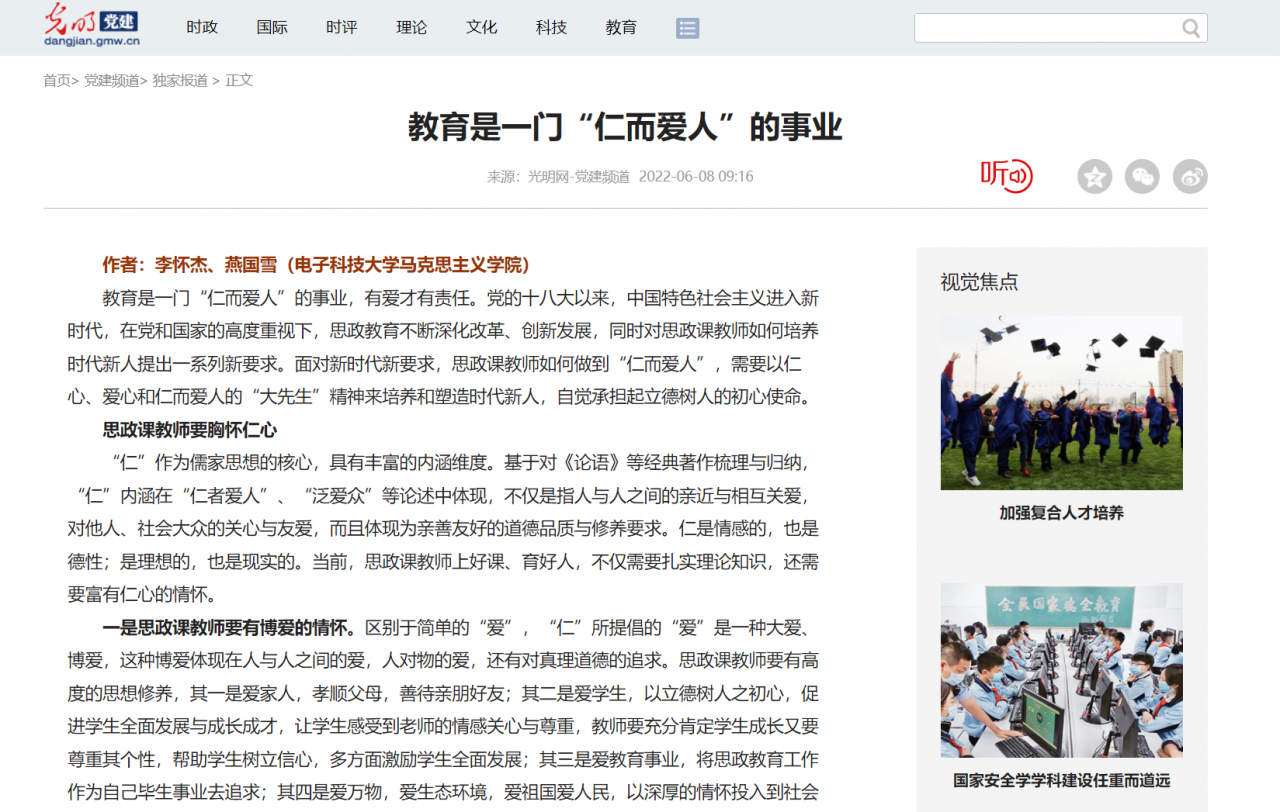Open the list menu icon in navigation bar
Viewport: 1280px width, 812px height.
point(687,28)
